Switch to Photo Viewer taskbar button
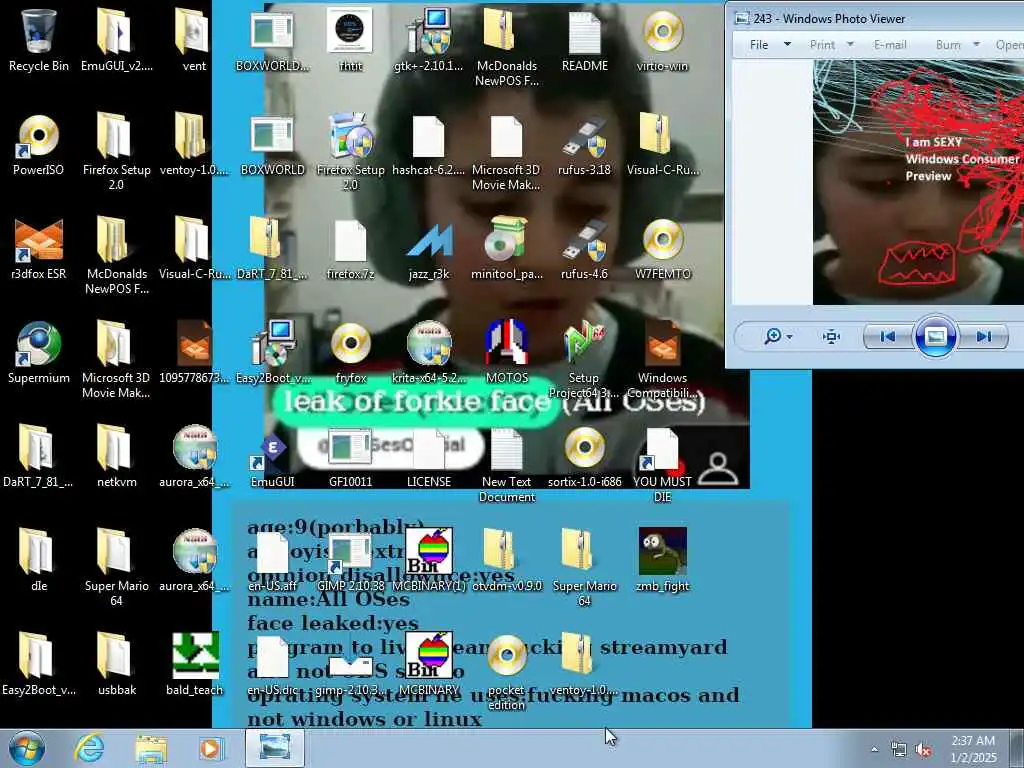 (x=274, y=748)
